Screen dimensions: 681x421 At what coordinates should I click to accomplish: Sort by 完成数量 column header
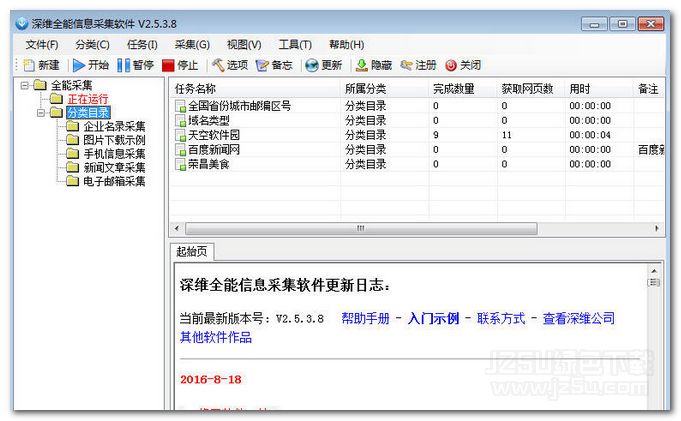(x=462, y=89)
